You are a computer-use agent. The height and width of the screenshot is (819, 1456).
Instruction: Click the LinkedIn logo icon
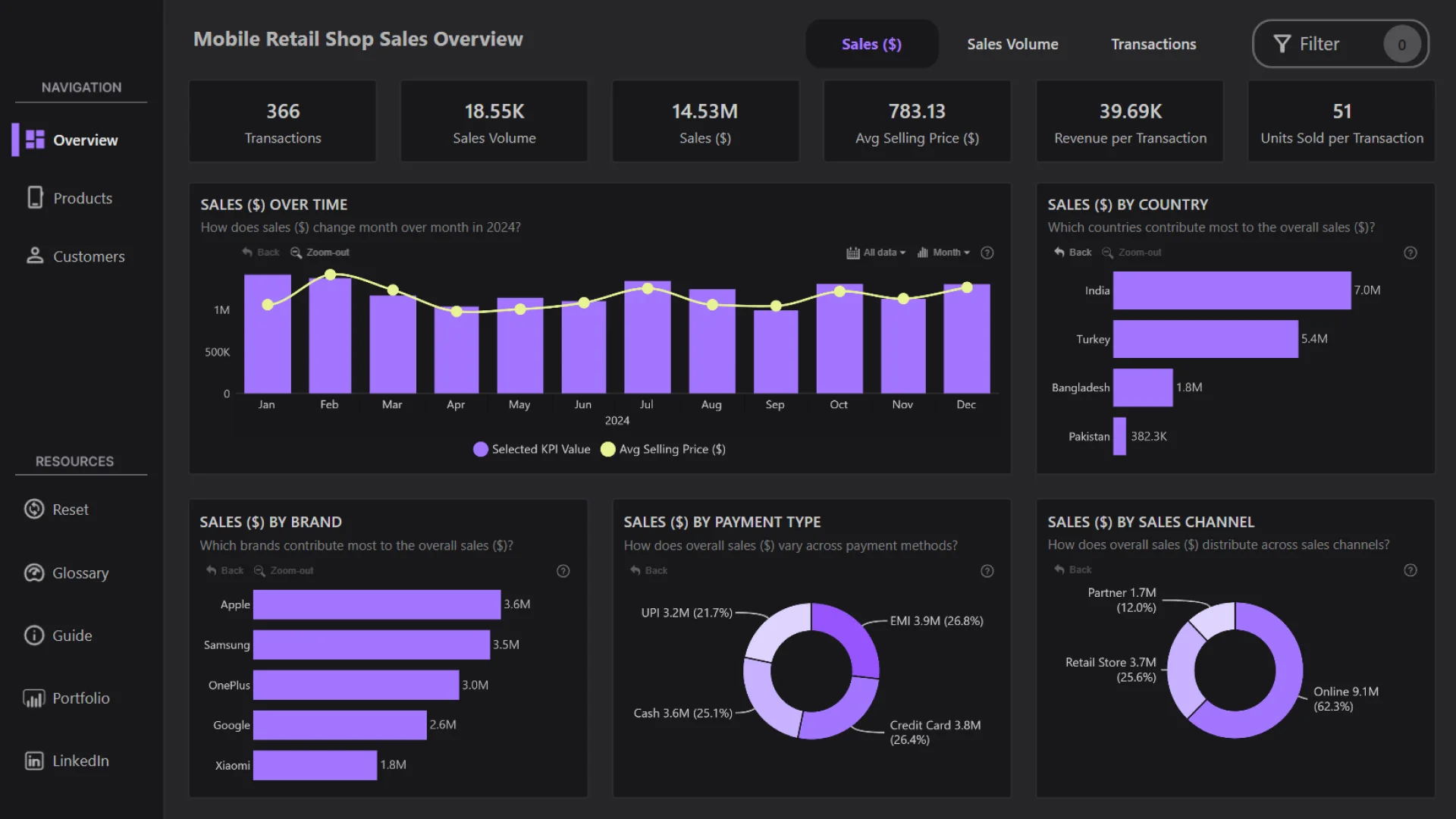pos(34,761)
